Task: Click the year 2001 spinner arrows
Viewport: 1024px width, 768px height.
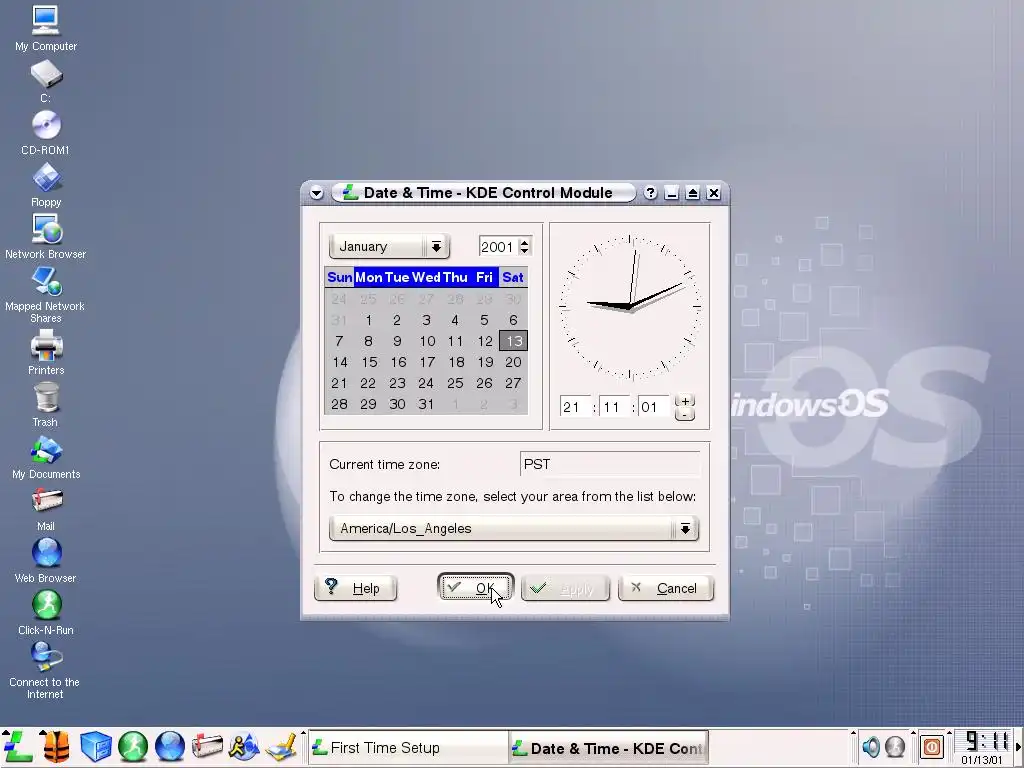Action: tap(524, 246)
